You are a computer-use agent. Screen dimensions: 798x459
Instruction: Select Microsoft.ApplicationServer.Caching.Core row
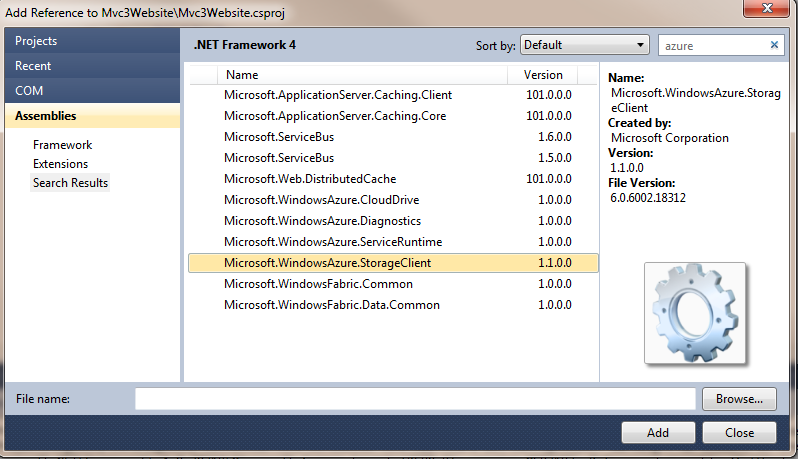(x=393, y=116)
